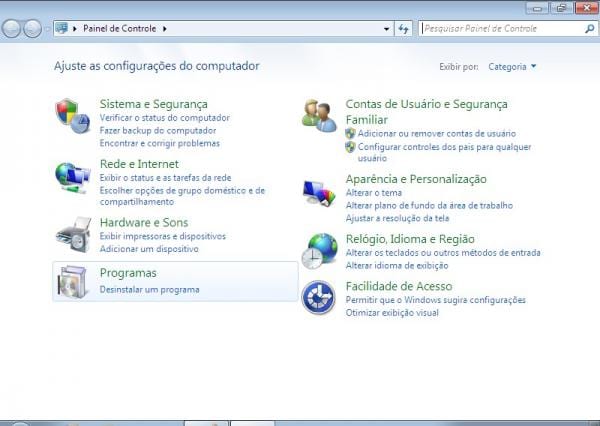Image resolution: width=600 pixels, height=426 pixels.
Task: Expand the arrow before Painel de Controle
Action: 75,28
